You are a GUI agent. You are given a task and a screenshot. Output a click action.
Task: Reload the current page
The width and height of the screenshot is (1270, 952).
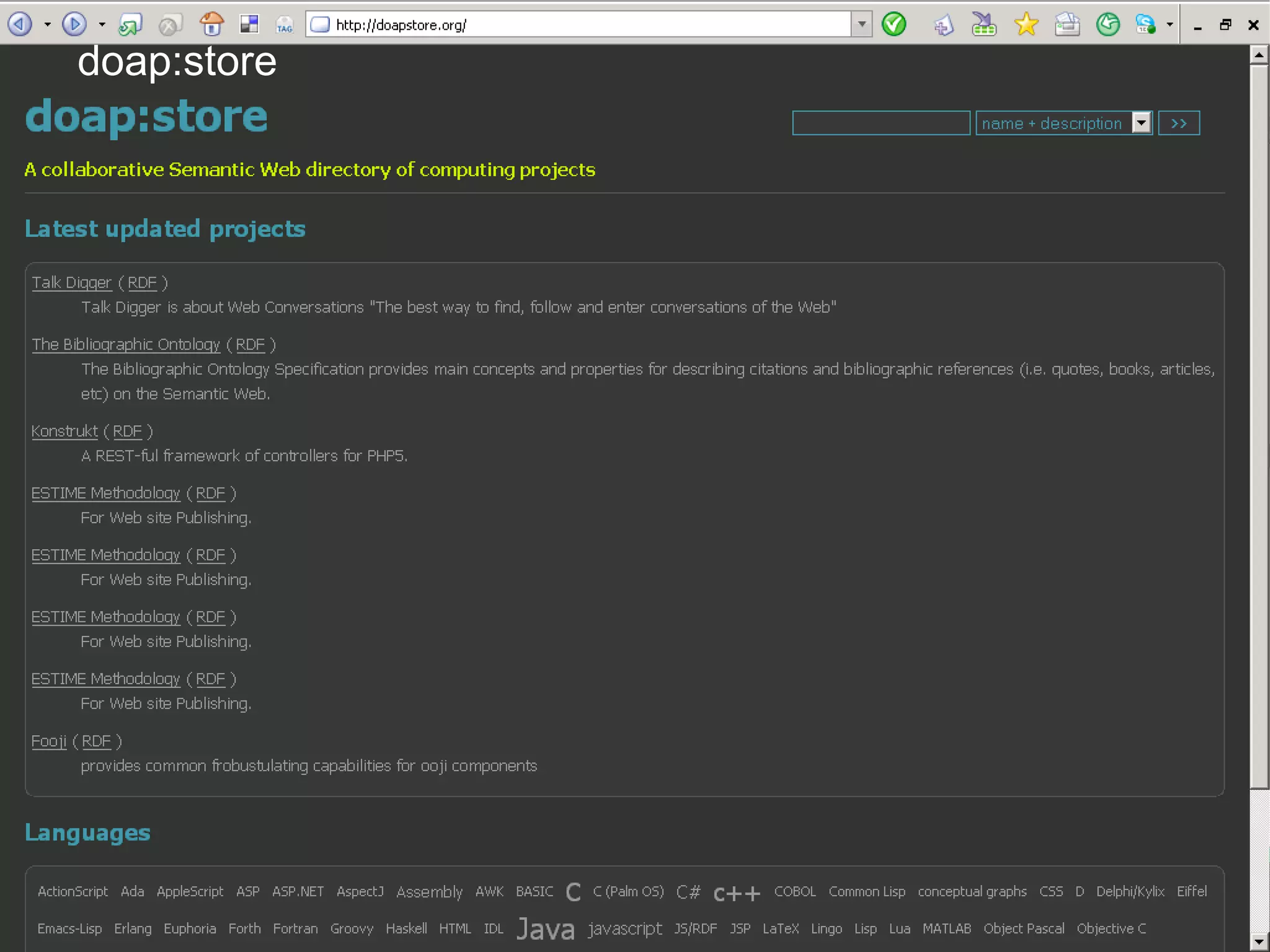click(130, 25)
